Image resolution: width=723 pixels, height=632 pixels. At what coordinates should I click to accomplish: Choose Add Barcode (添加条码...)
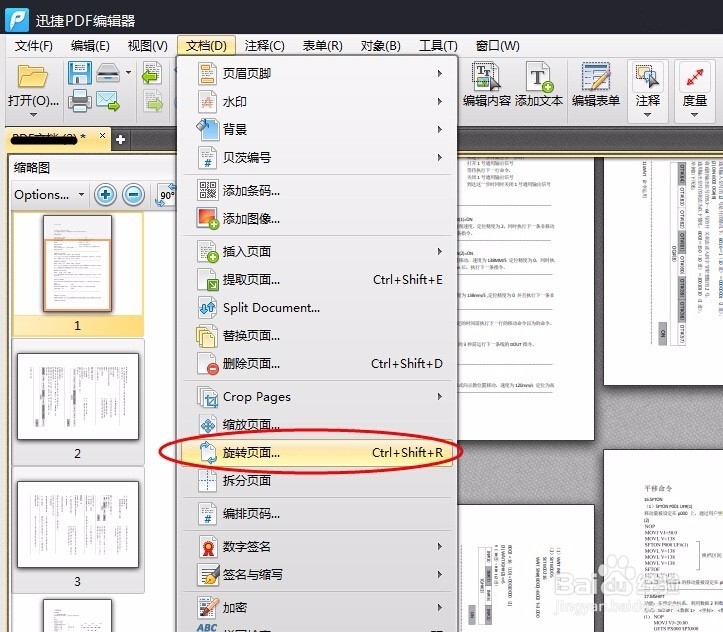[317, 190]
